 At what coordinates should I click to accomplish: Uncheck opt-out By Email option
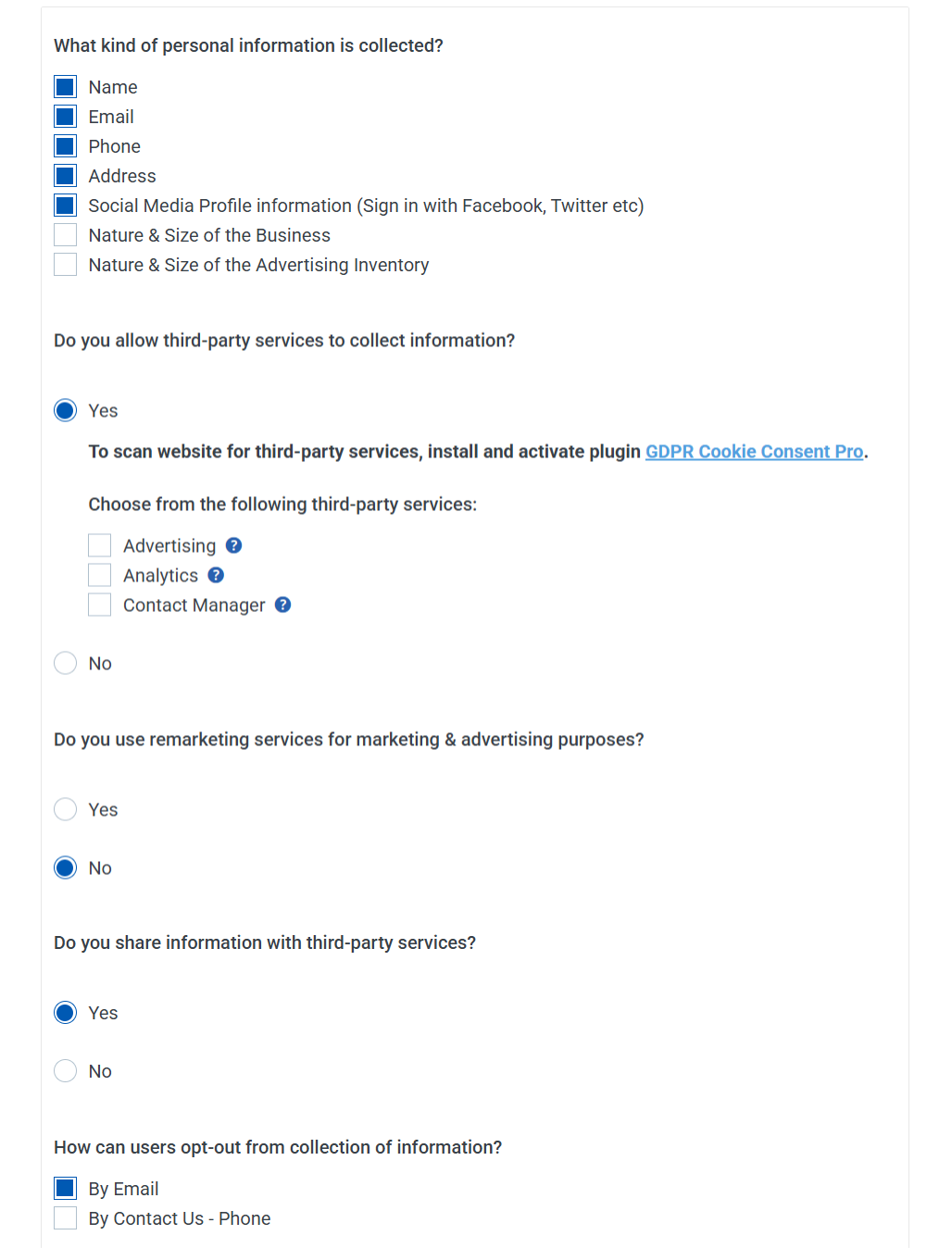(x=65, y=1188)
